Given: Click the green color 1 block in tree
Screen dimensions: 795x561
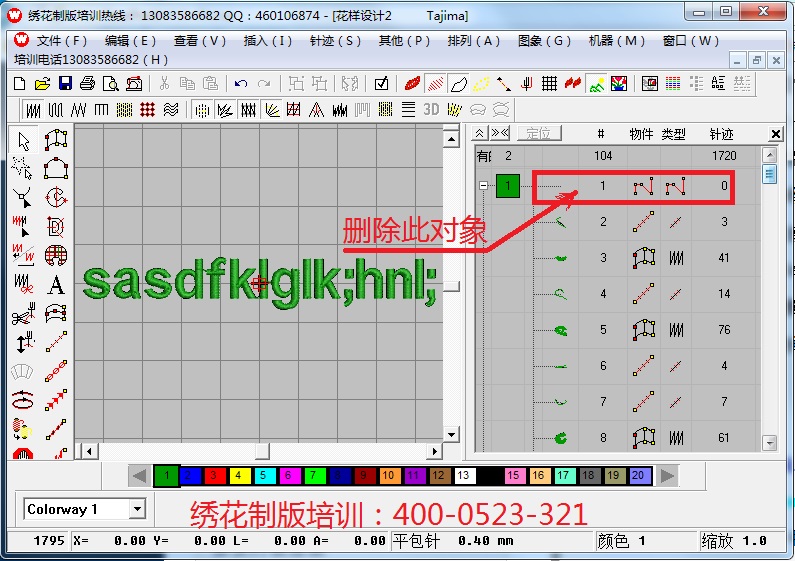Looking at the screenshot, I should (508, 186).
